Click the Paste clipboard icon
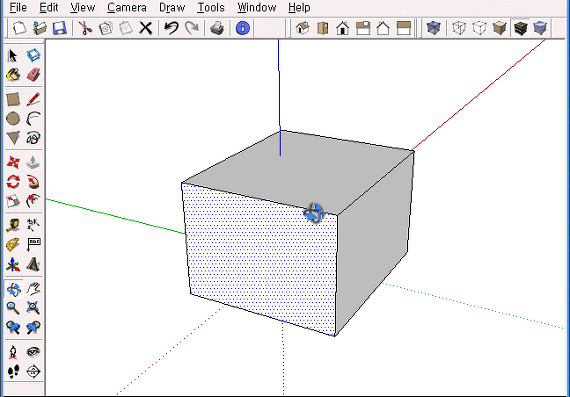The width and height of the screenshot is (570, 397). click(x=125, y=28)
